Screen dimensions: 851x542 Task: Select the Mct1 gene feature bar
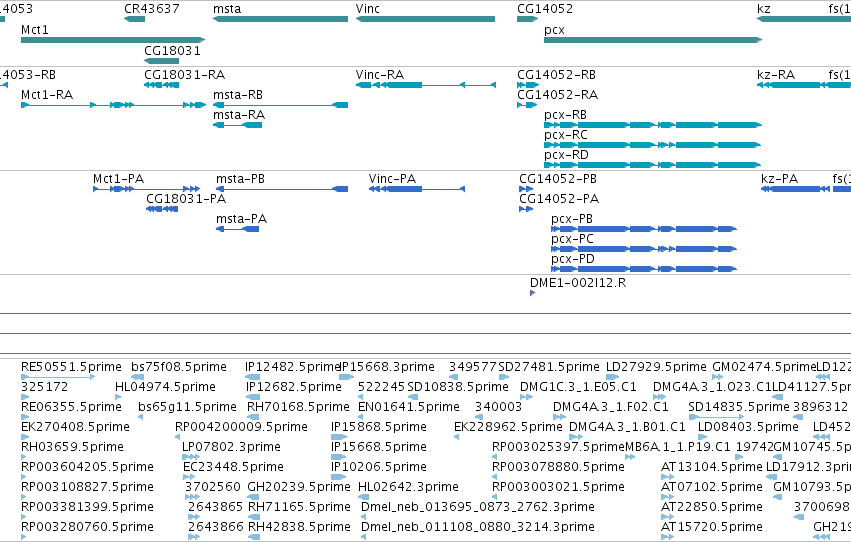pos(113,40)
